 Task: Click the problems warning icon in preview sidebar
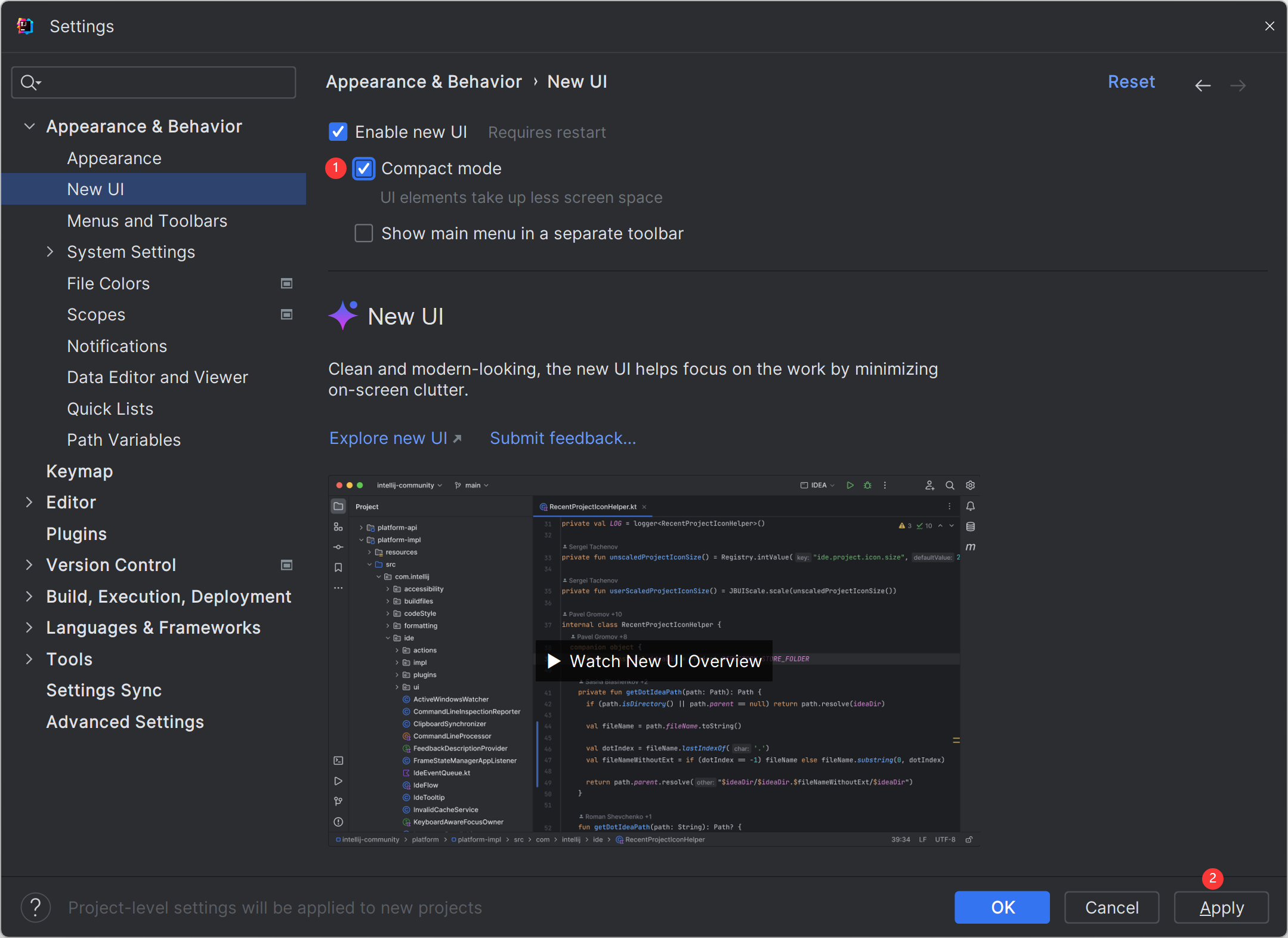click(338, 822)
